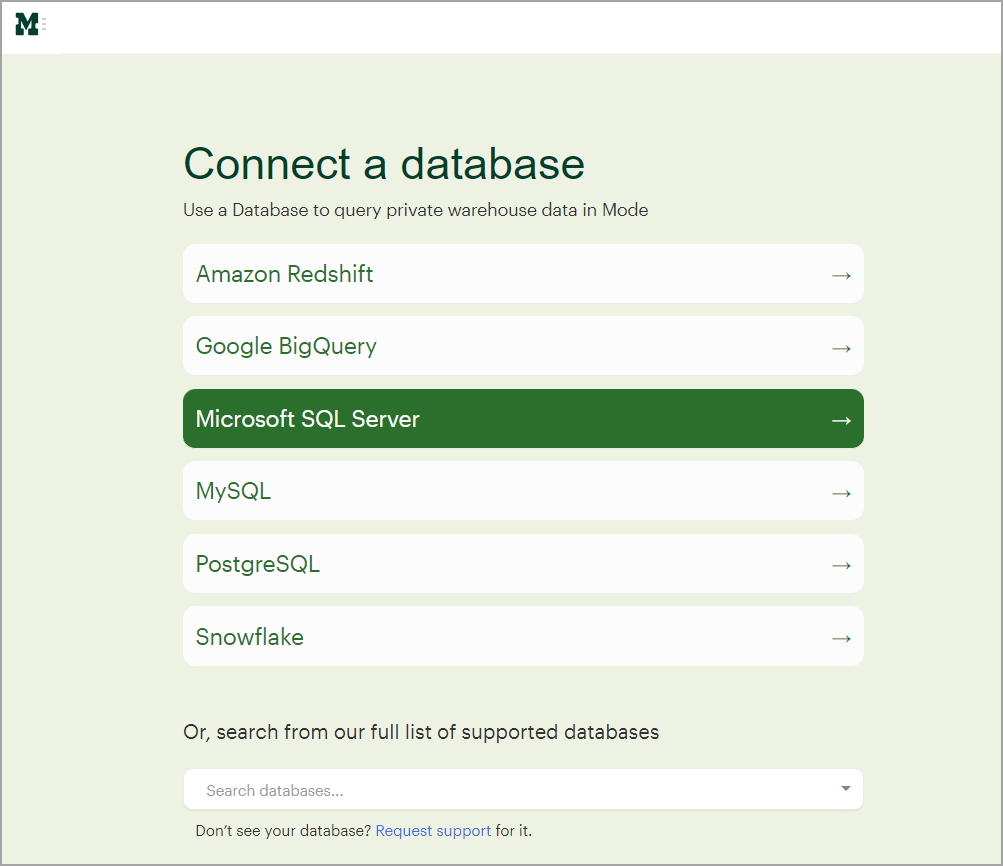Click the arrow next to PostgreSQL
Image resolution: width=1003 pixels, height=866 pixels.
(841, 563)
